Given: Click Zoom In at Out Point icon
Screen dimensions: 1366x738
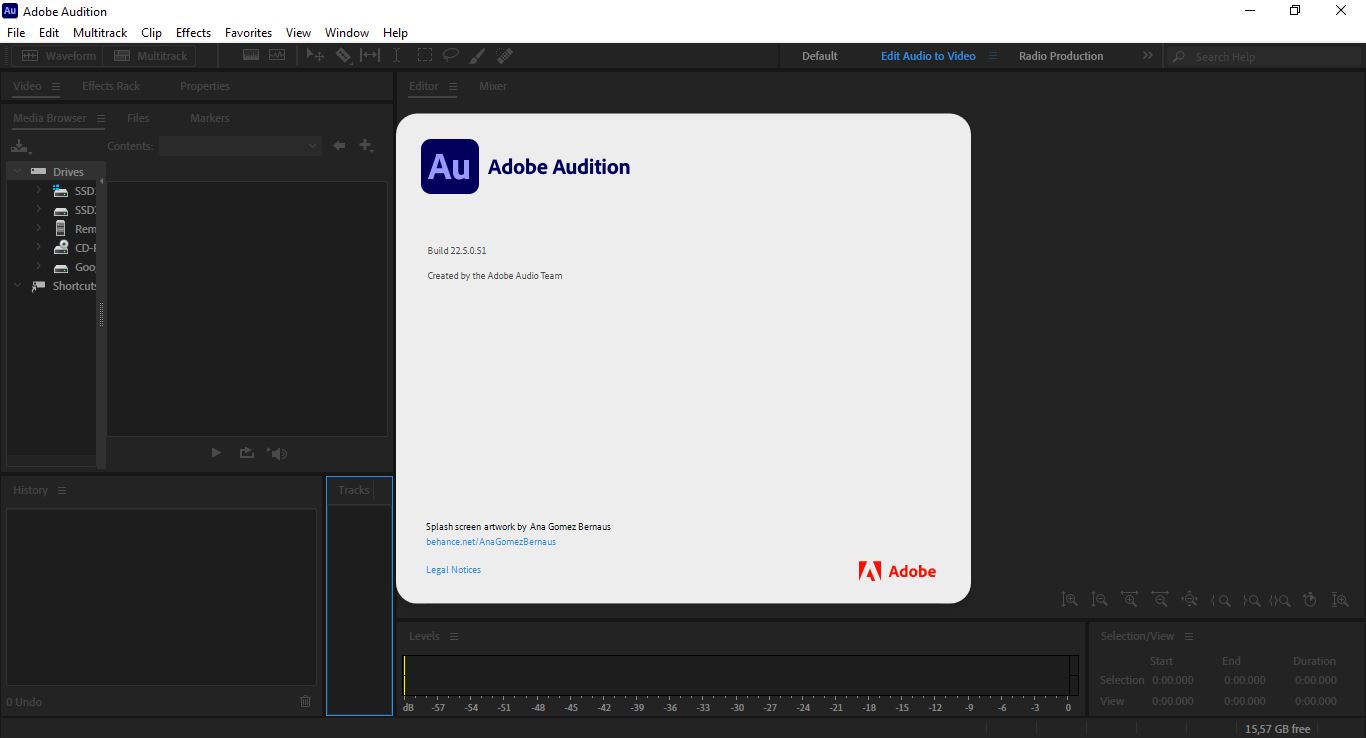Looking at the screenshot, I should (1250, 600).
